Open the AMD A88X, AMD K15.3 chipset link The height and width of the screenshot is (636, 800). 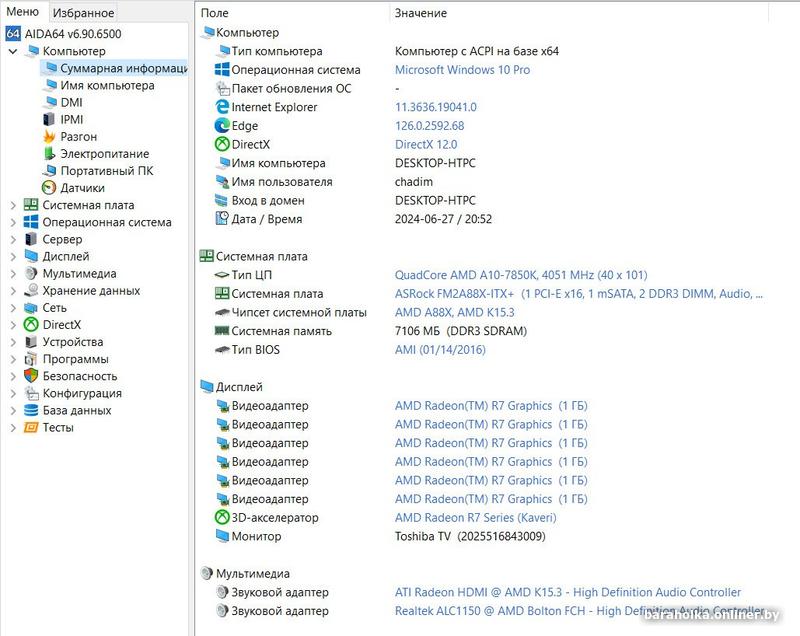tap(455, 312)
